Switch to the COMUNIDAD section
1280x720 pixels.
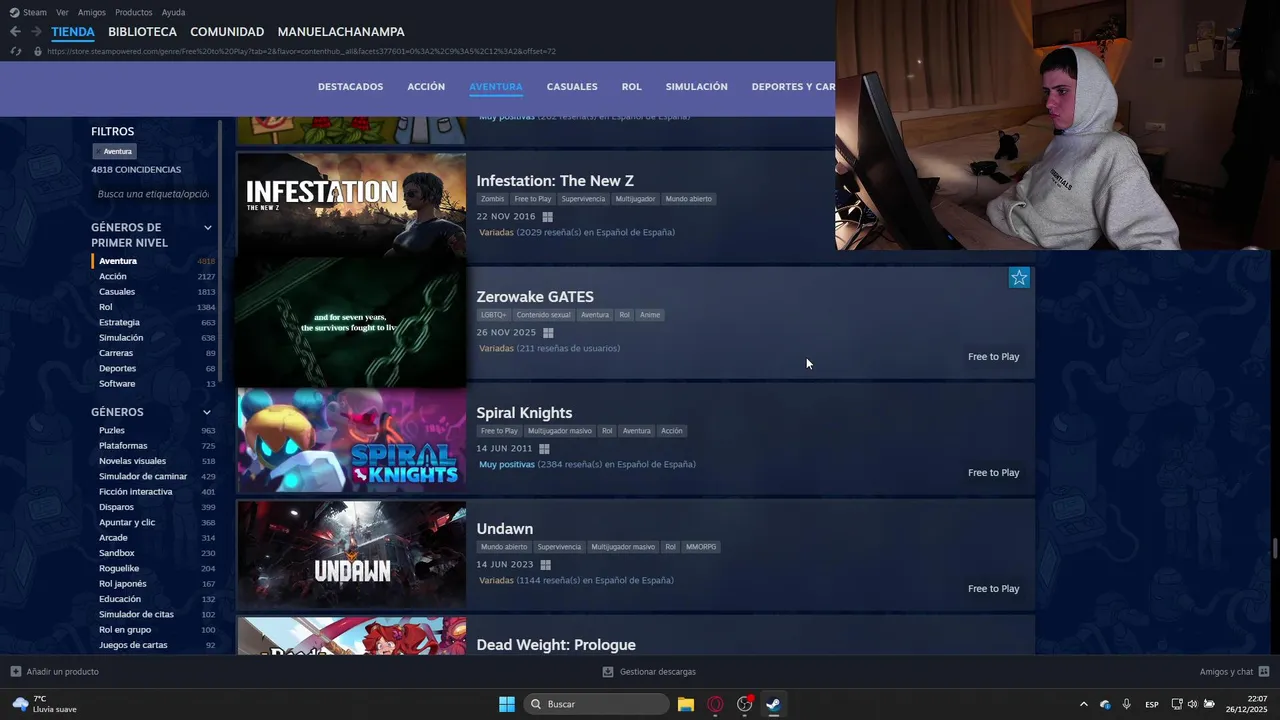pyautogui.click(x=227, y=32)
